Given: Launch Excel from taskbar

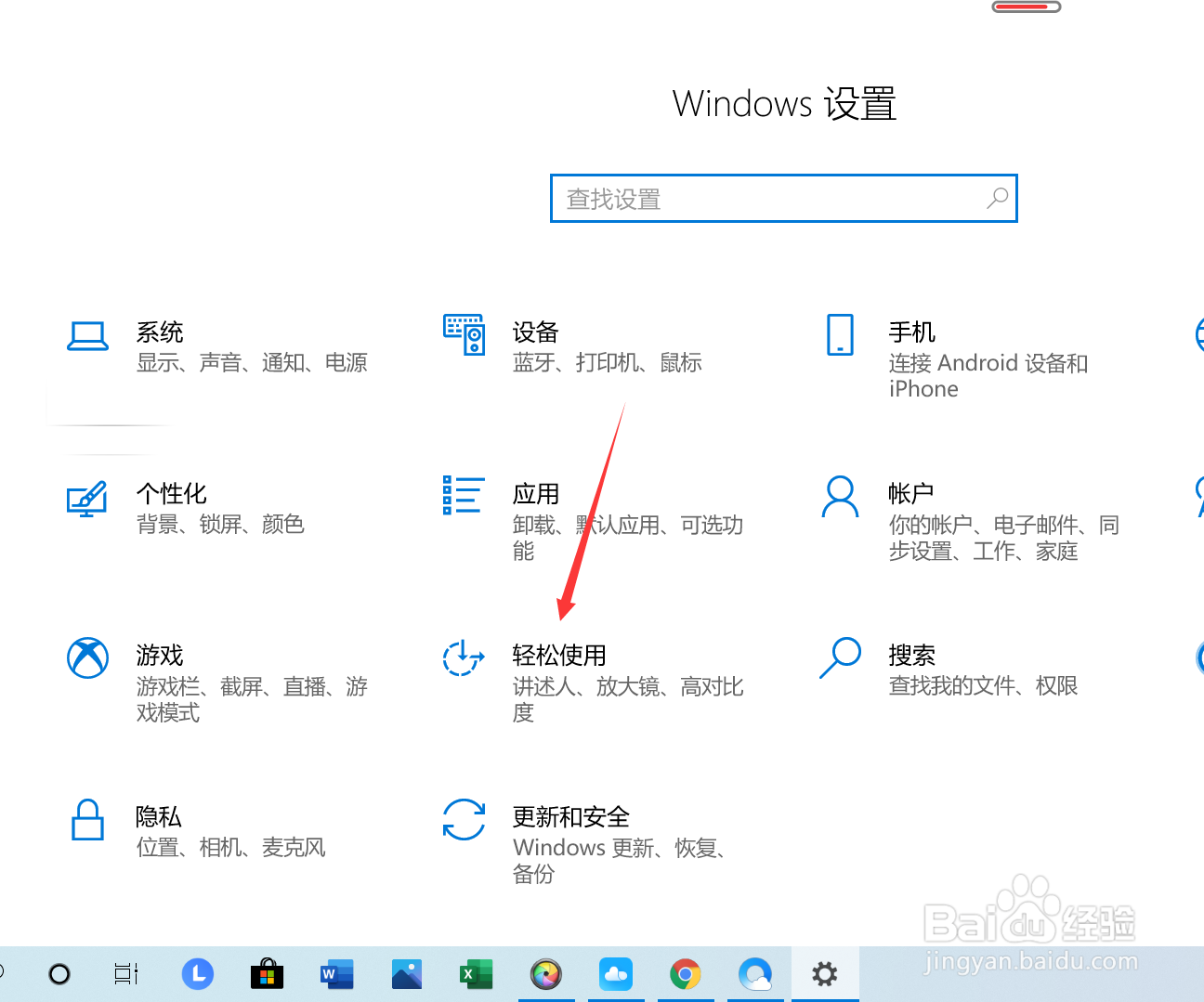Looking at the screenshot, I should pos(477,974).
